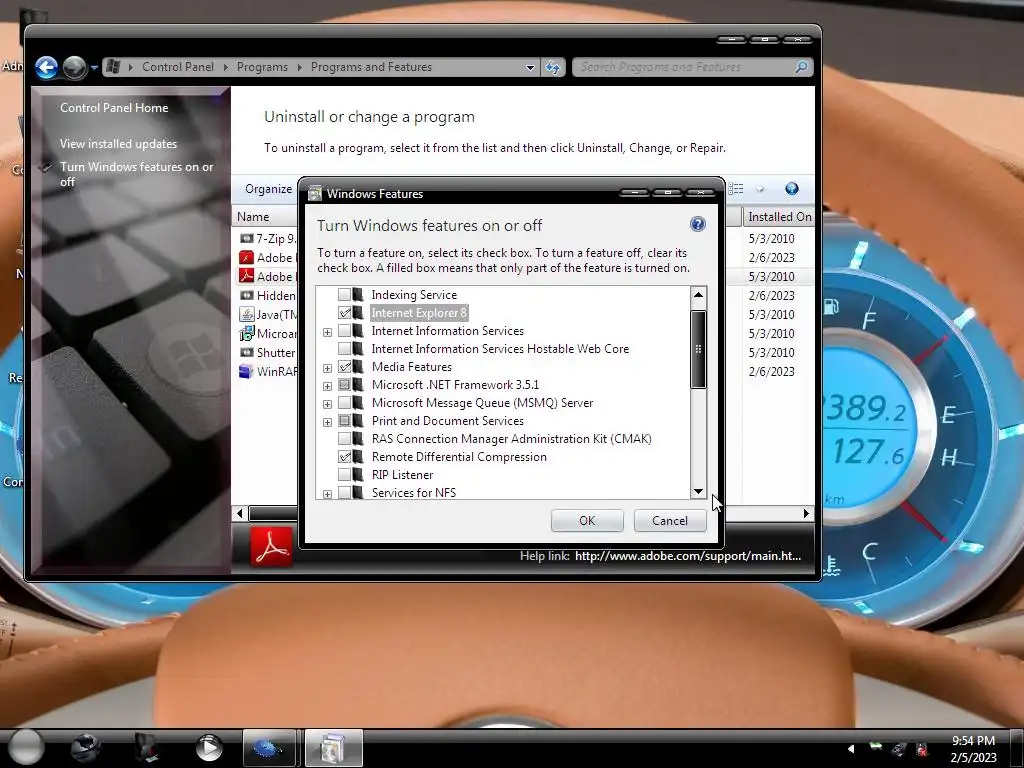The image size is (1024, 768).
Task: Click the Control Panel icon in address bar
Action: (113, 67)
